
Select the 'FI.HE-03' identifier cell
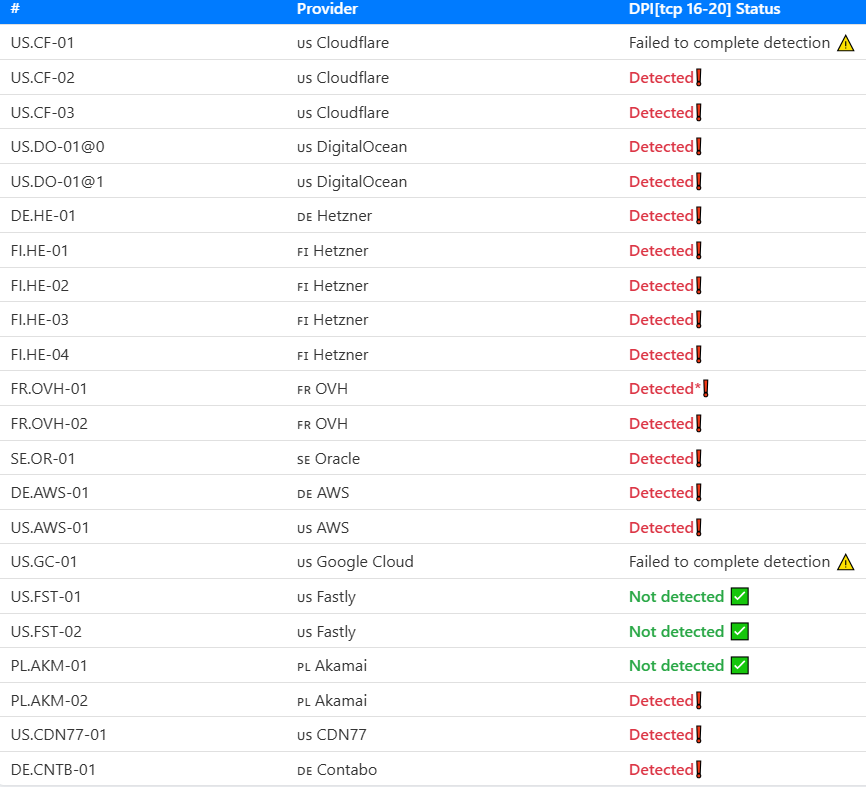40,320
